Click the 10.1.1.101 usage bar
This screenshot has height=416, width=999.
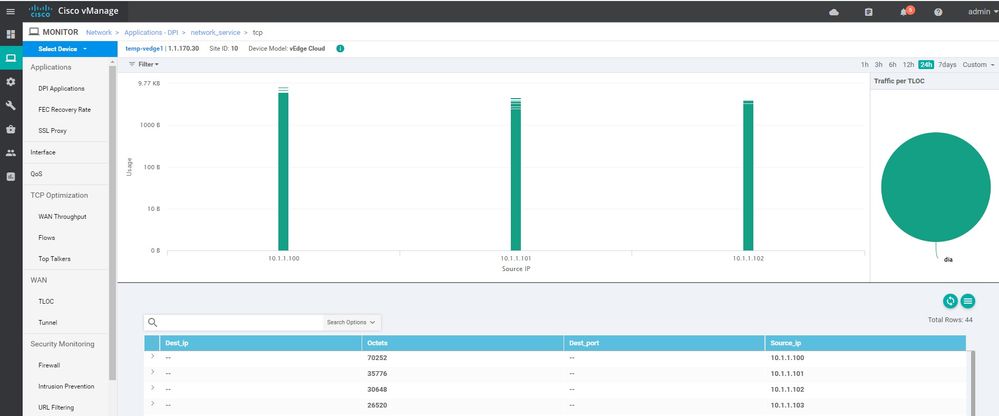coord(515,175)
